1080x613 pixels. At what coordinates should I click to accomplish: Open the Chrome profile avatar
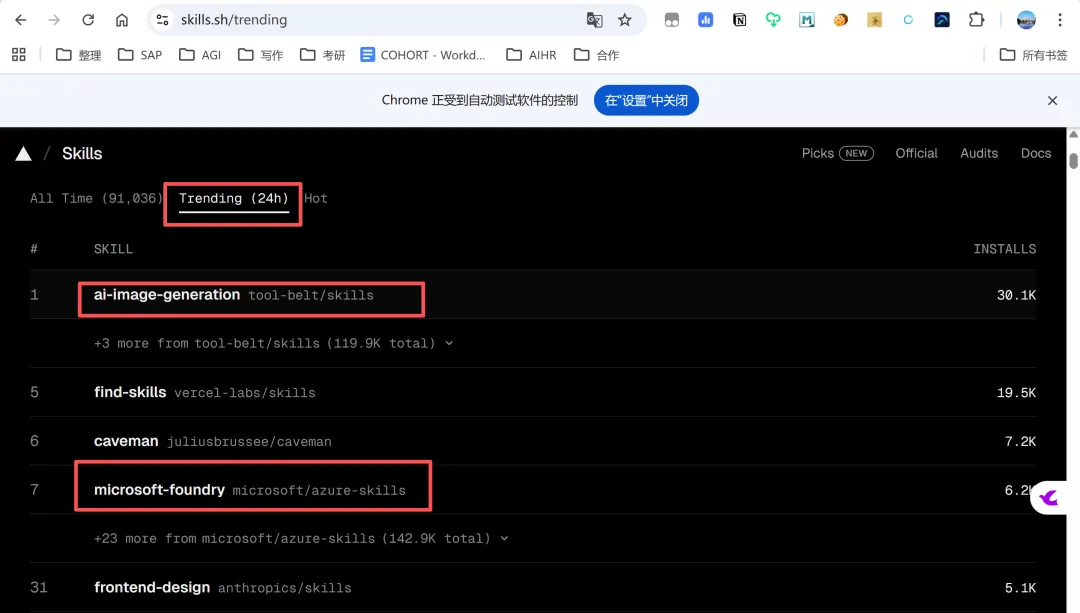pos(1026,20)
